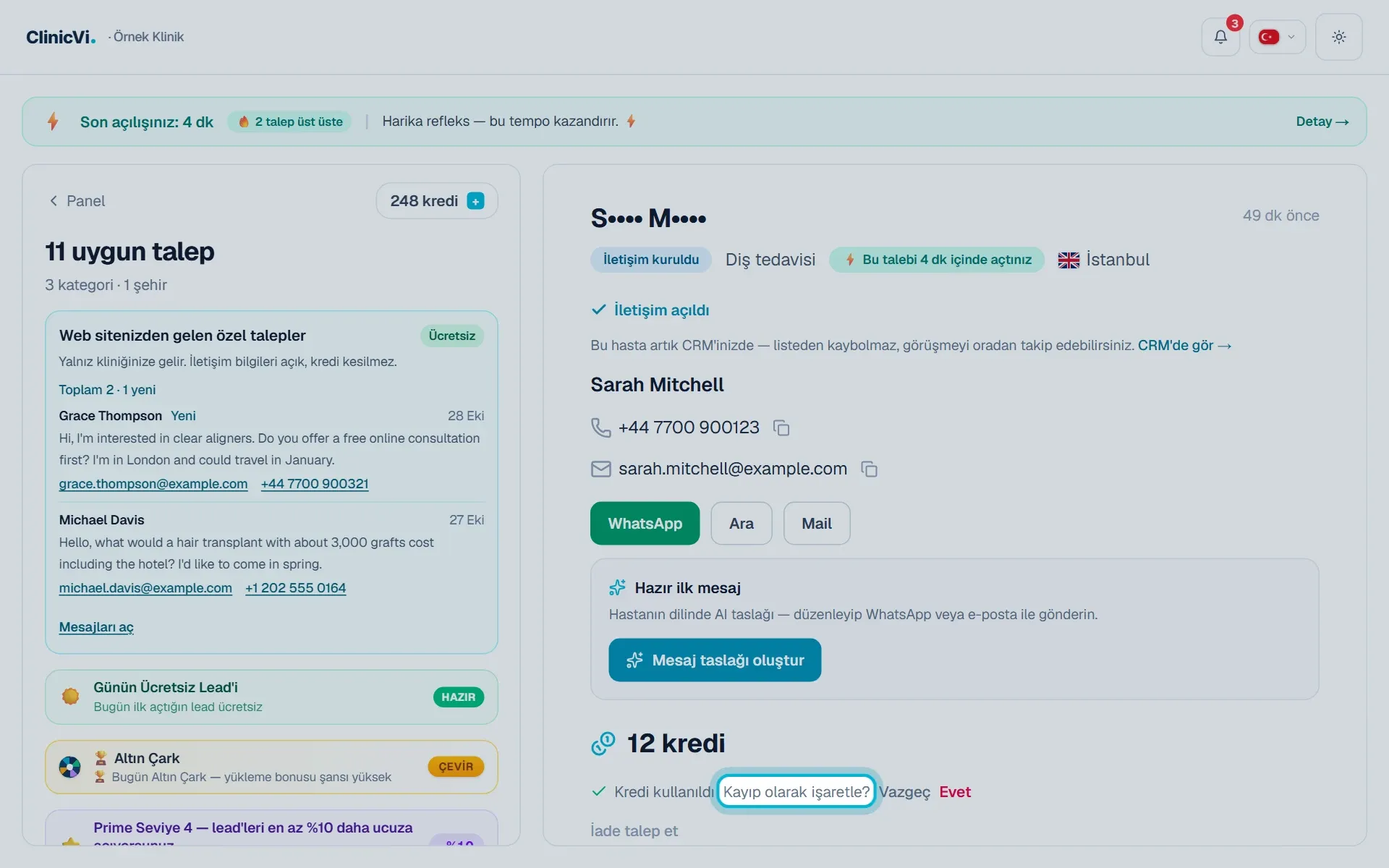Open the notifications bell
Viewport: 1389px width, 868px height.
pyautogui.click(x=1220, y=37)
